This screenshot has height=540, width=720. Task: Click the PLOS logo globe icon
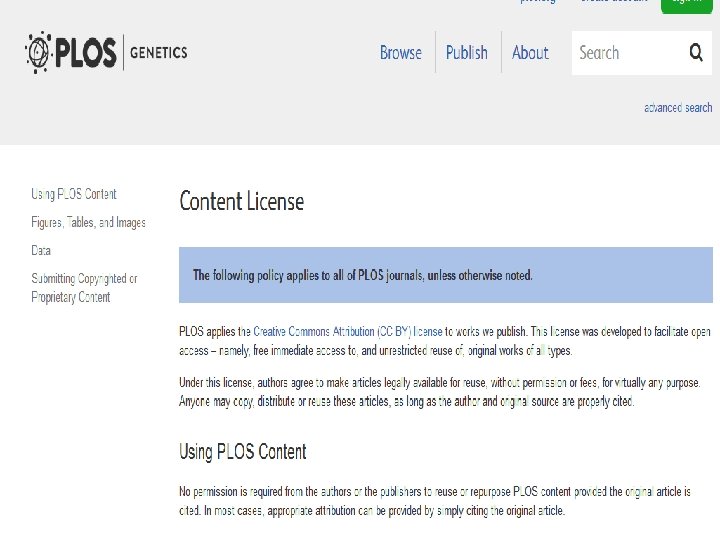38,52
